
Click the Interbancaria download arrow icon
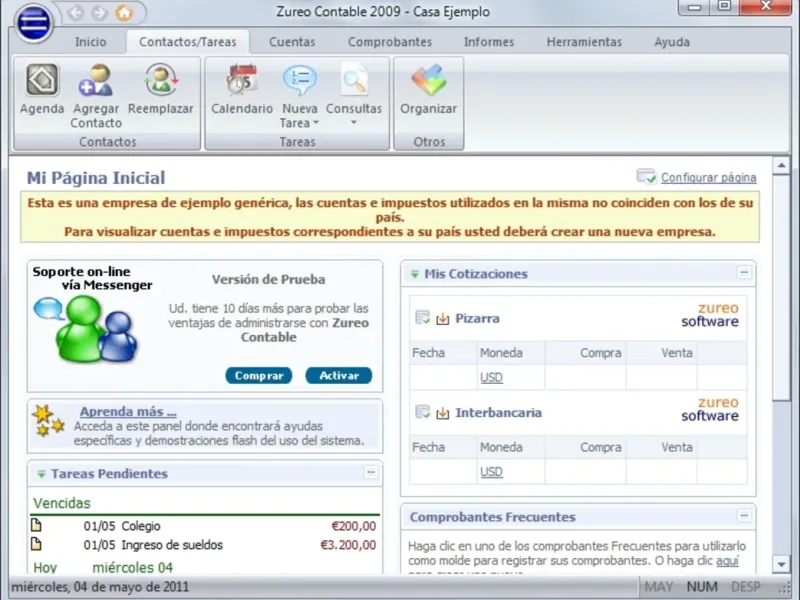pyautogui.click(x=442, y=413)
